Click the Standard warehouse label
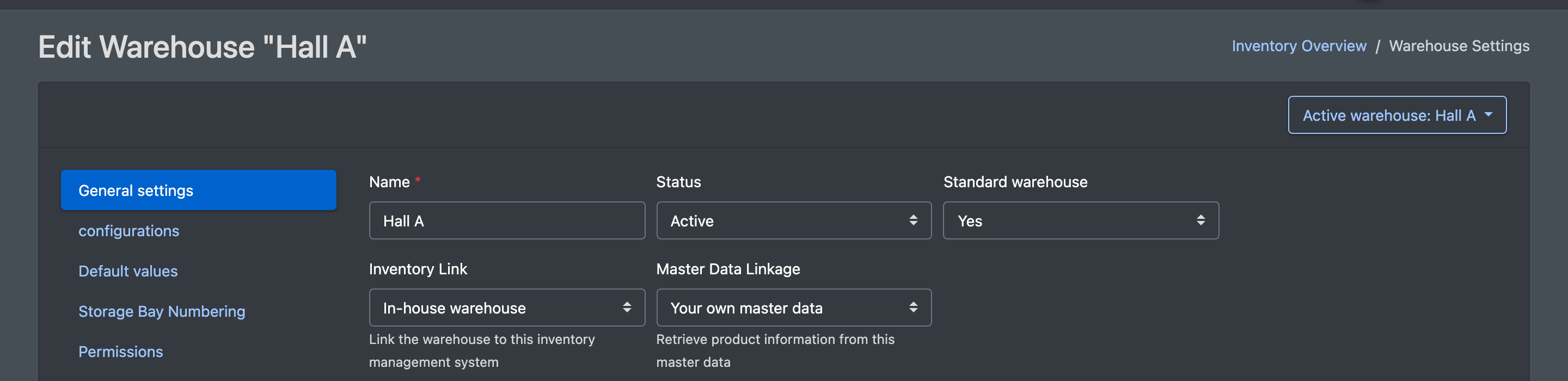This screenshot has height=381, width=1568. (1015, 182)
